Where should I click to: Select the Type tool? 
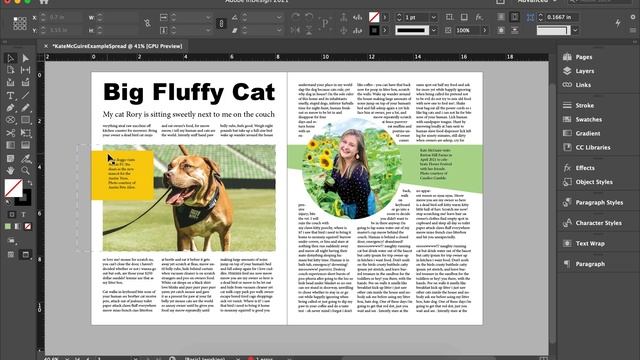(x=11, y=96)
